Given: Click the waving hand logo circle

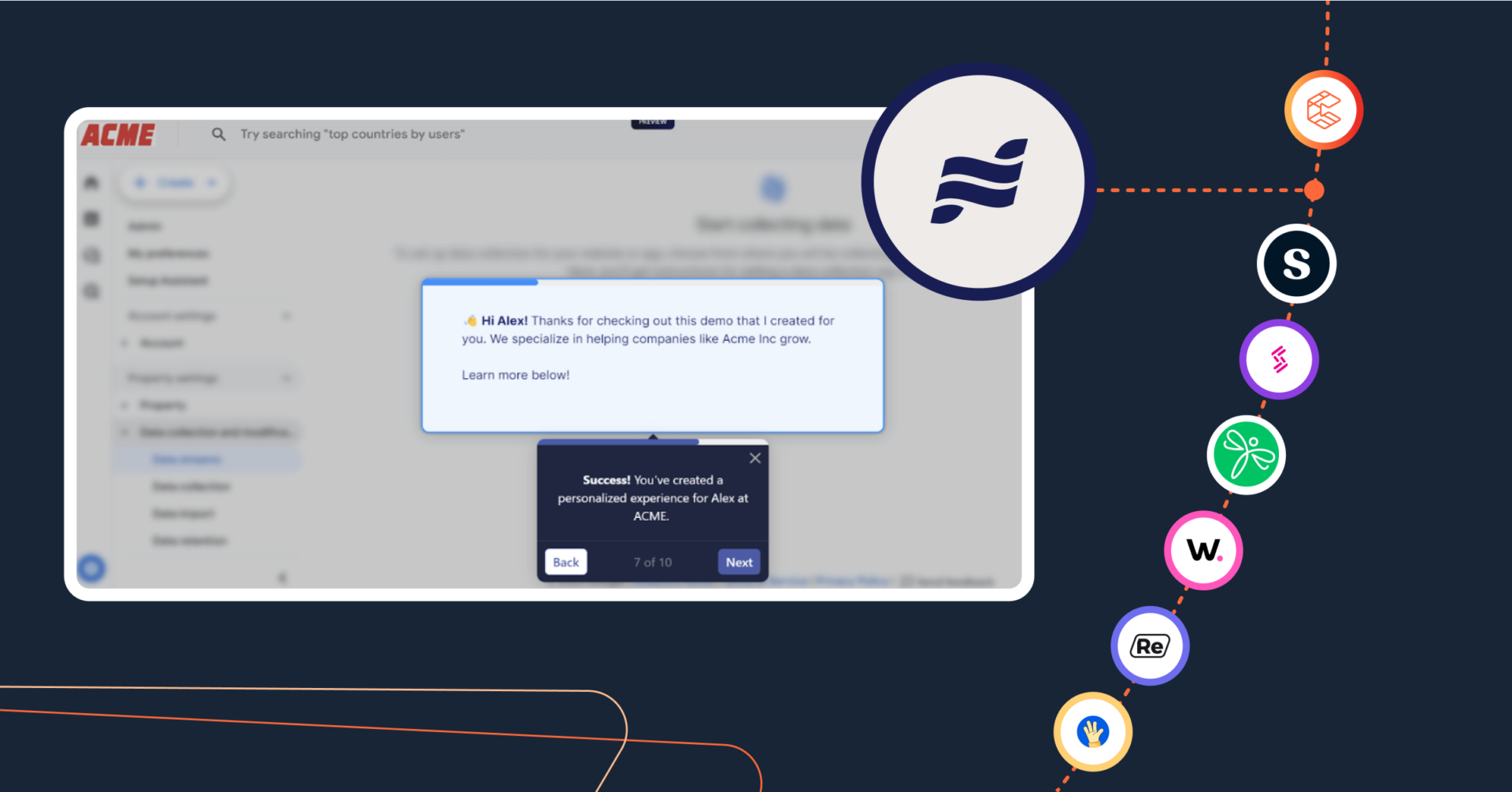Looking at the screenshot, I should tap(1093, 732).
